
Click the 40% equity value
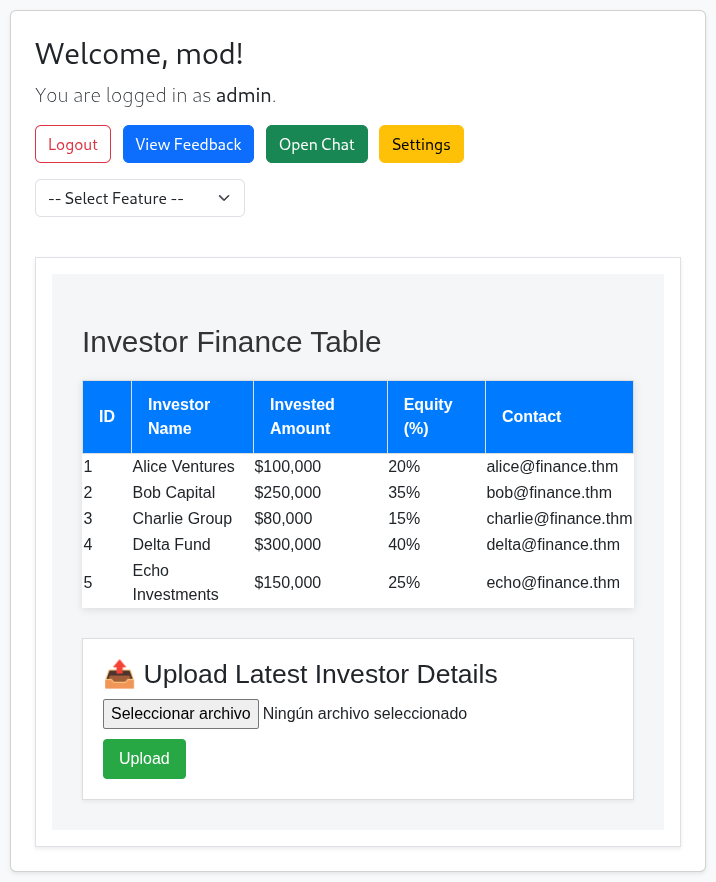(x=404, y=544)
